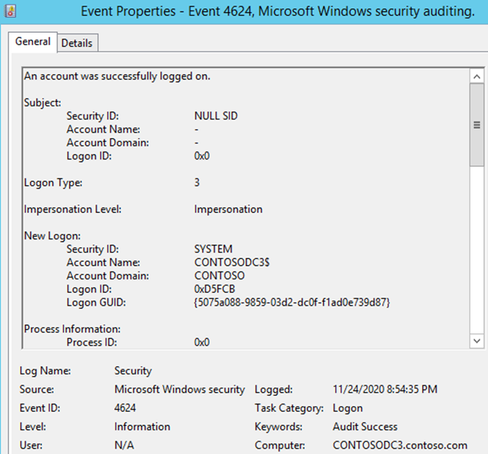
Task: Click the account domain 'CONTOSO' value
Action: coord(219,276)
